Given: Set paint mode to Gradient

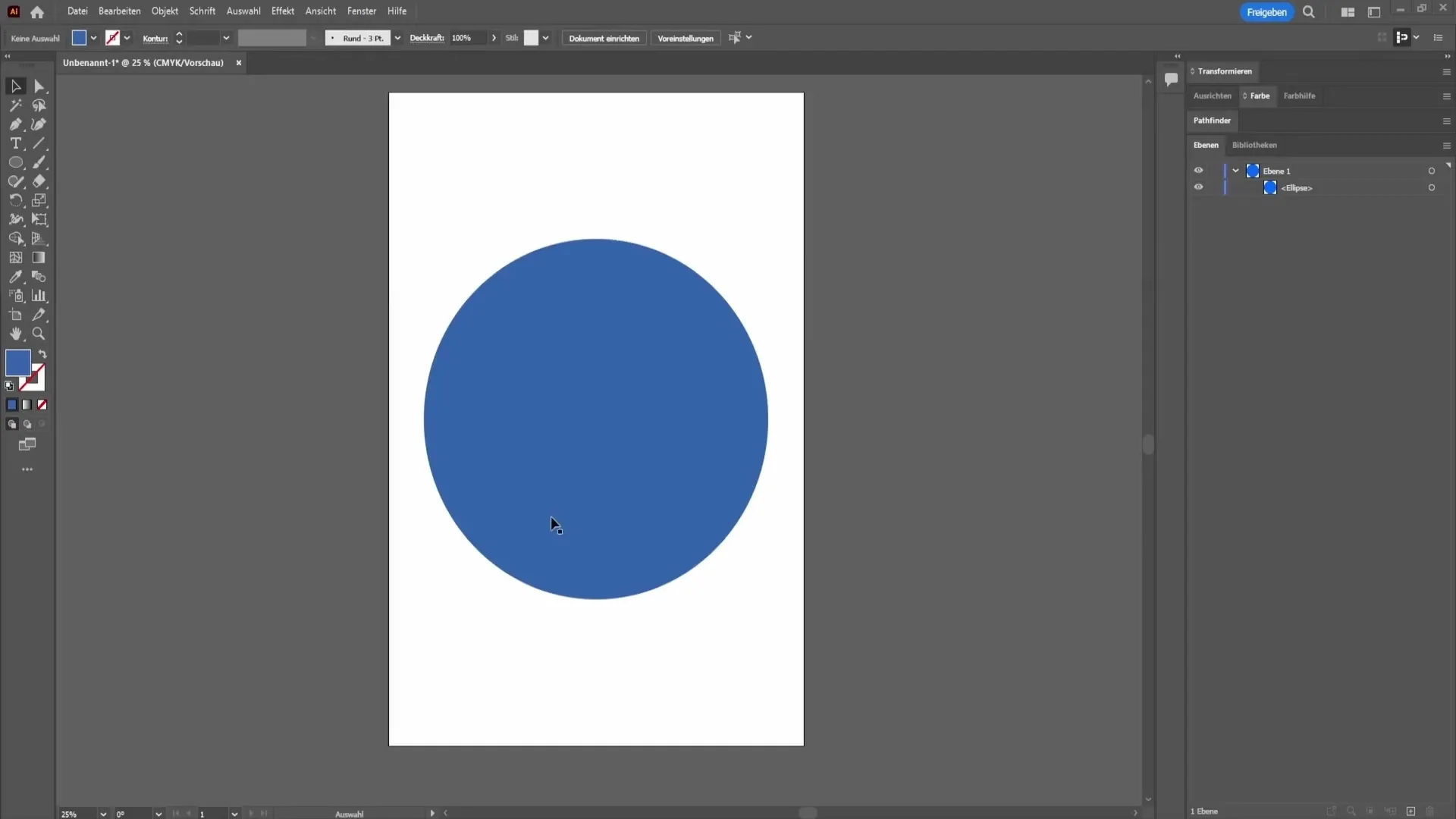Looking at the screenshot, I should click(x=27, y=405).
